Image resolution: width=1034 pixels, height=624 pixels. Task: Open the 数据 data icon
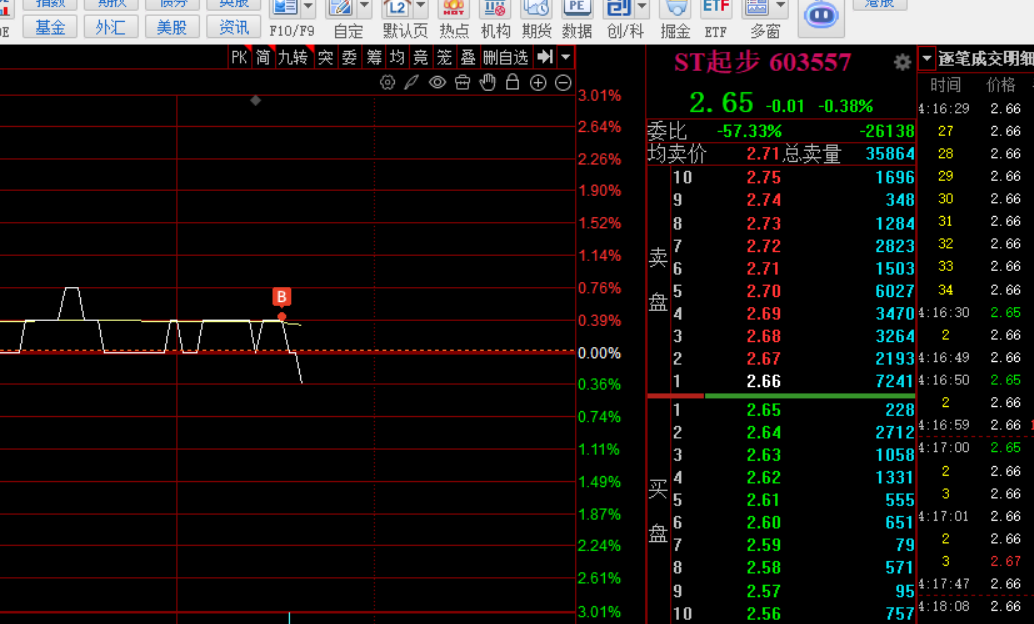[576, 9]
